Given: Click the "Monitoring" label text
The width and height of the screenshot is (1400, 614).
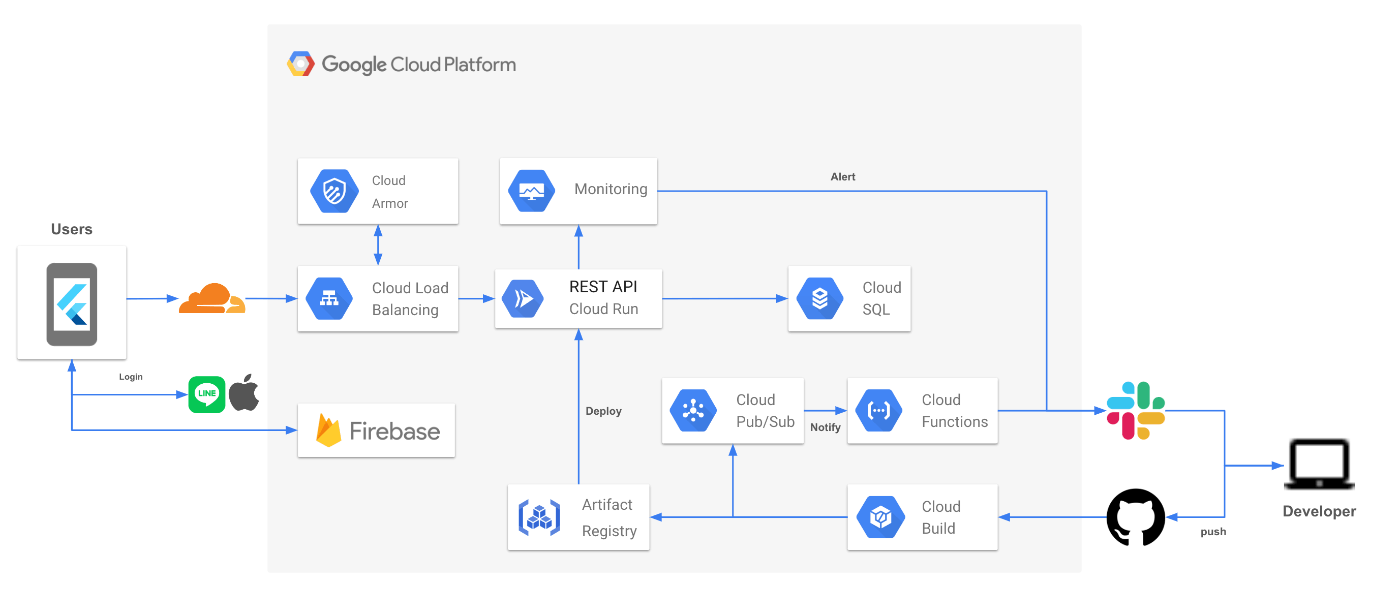Looking at the screenshot, I should point(611,189).
